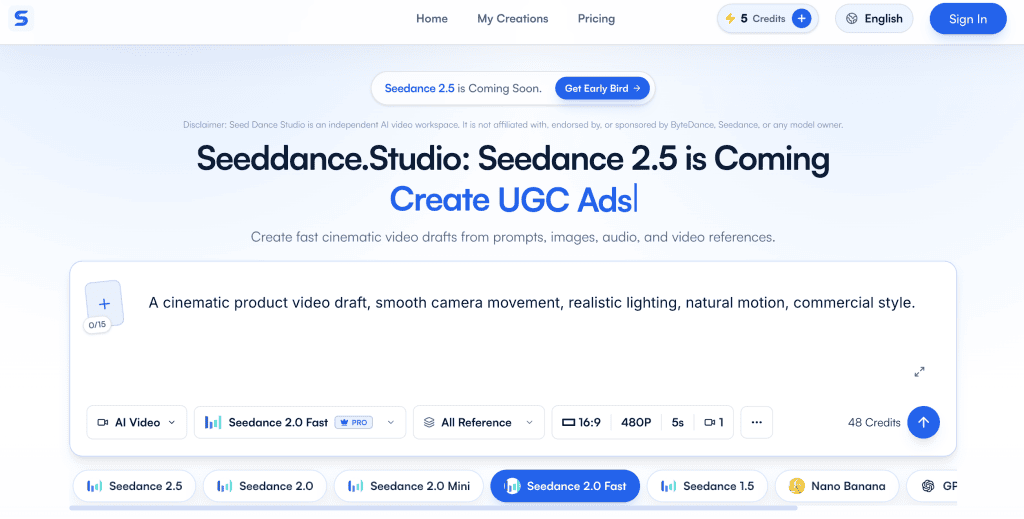This screenshot has width=1024, height=519.
Task: Click the 48 Credits cost label
Action: pos(874,422)
